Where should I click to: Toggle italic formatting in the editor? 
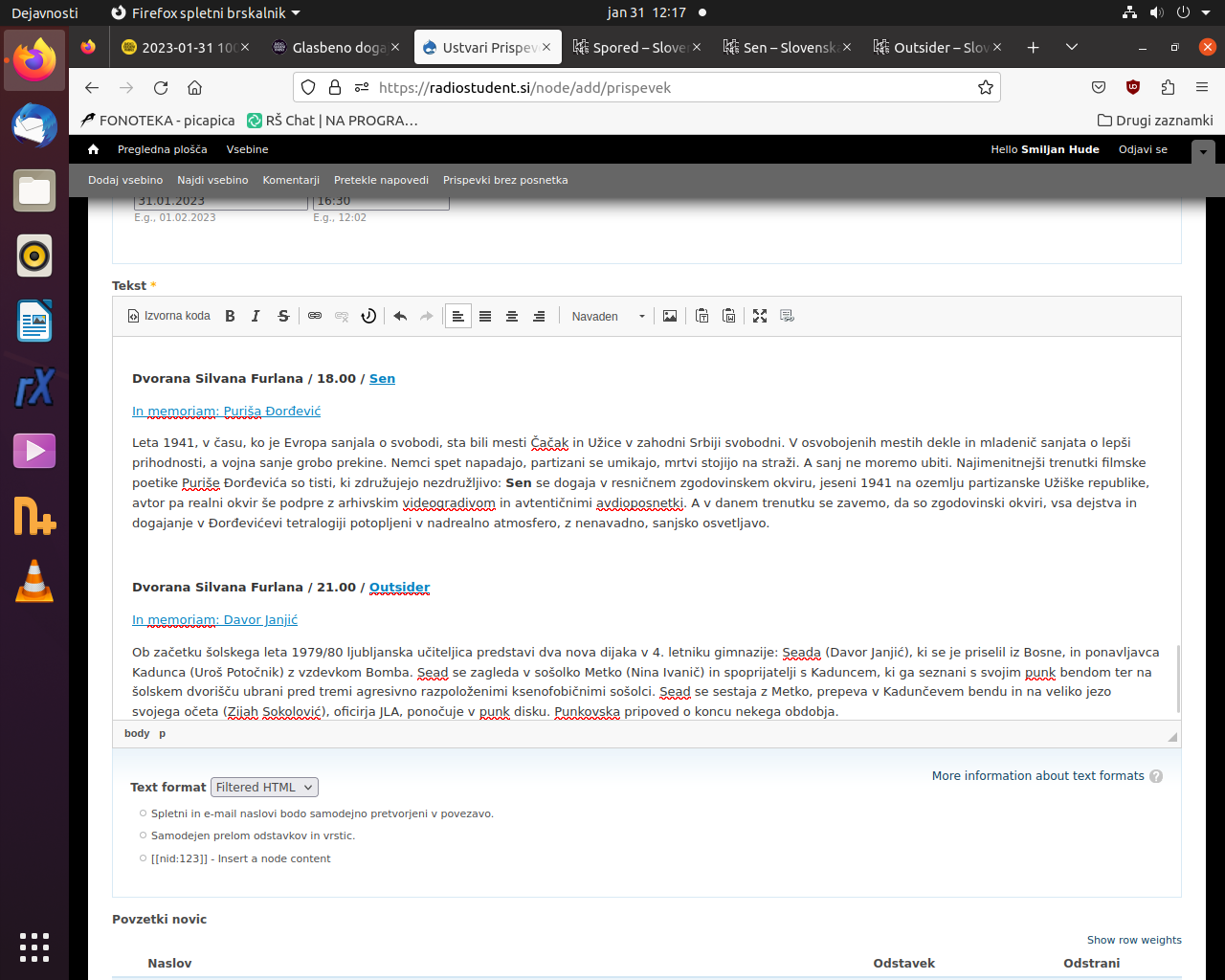pos(256,316)
